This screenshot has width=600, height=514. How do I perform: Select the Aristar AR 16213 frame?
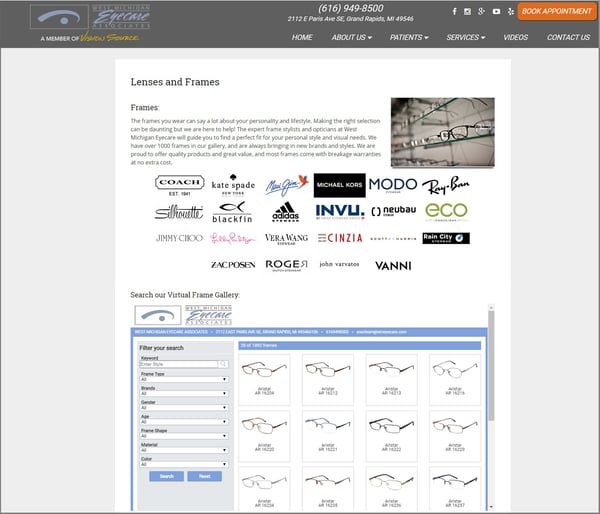tap(391, 380)
